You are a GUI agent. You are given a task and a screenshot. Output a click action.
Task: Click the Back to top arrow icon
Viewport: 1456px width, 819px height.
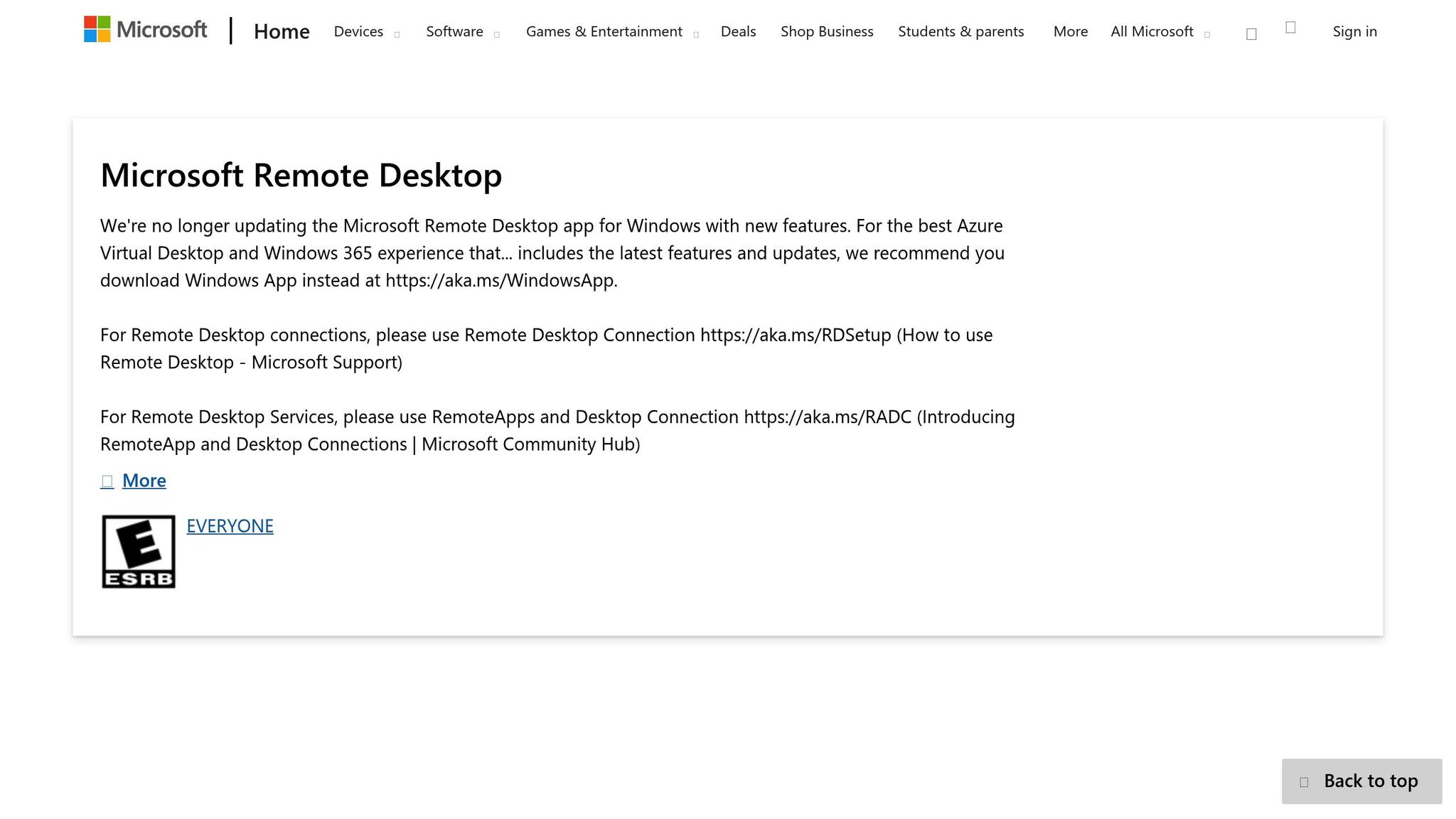coord(1305,781)
